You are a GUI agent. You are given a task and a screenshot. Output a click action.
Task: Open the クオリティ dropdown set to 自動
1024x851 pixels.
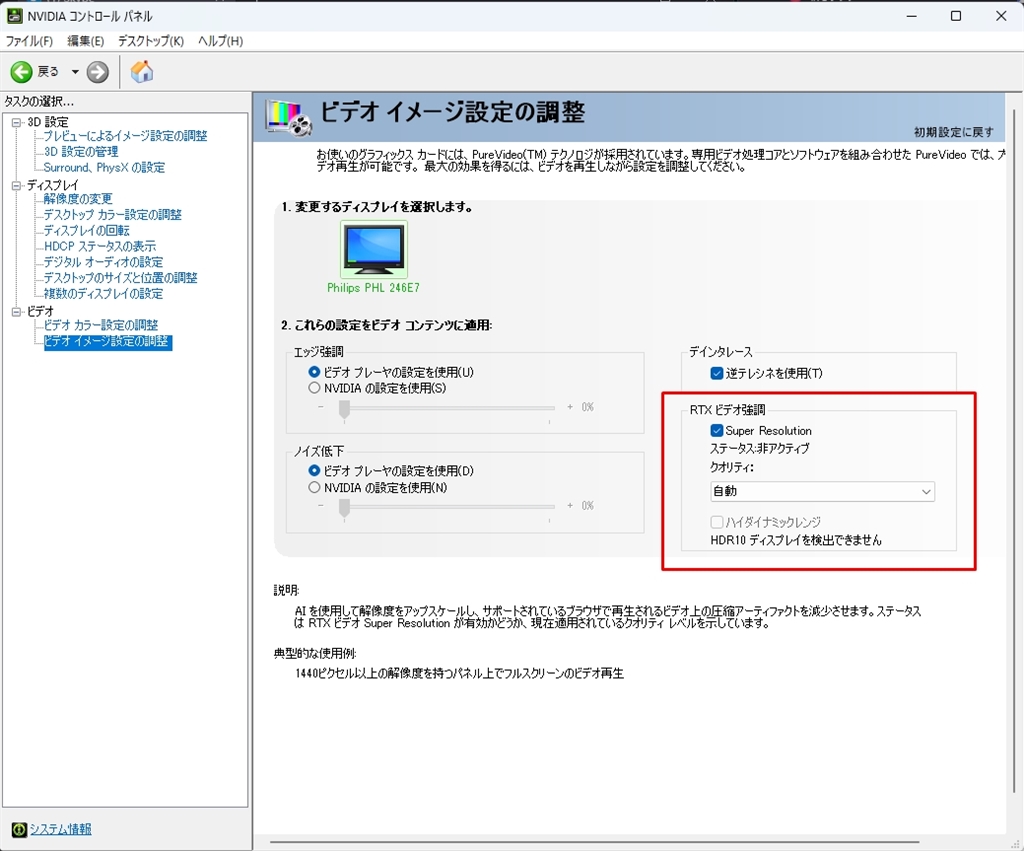click(x=822, y=491)
